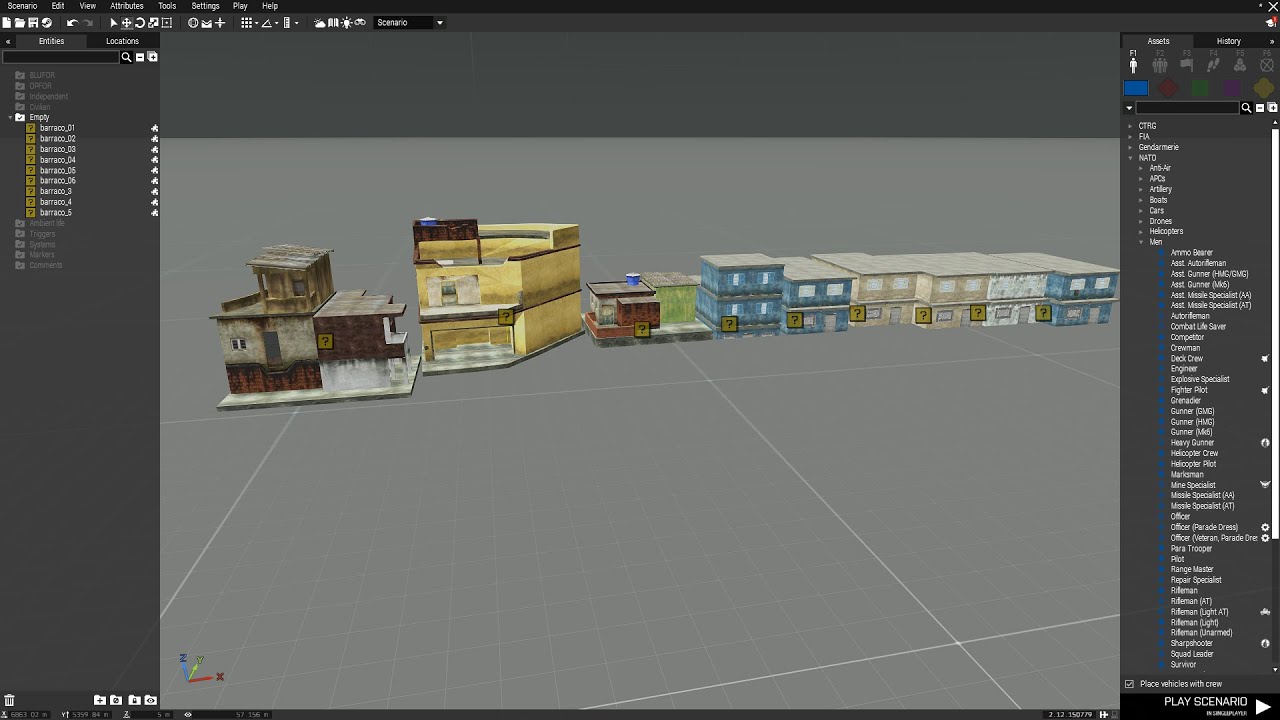Toggle the vision mode binoculars icon
1280x720 pixels.
click(x=360, y=22)
